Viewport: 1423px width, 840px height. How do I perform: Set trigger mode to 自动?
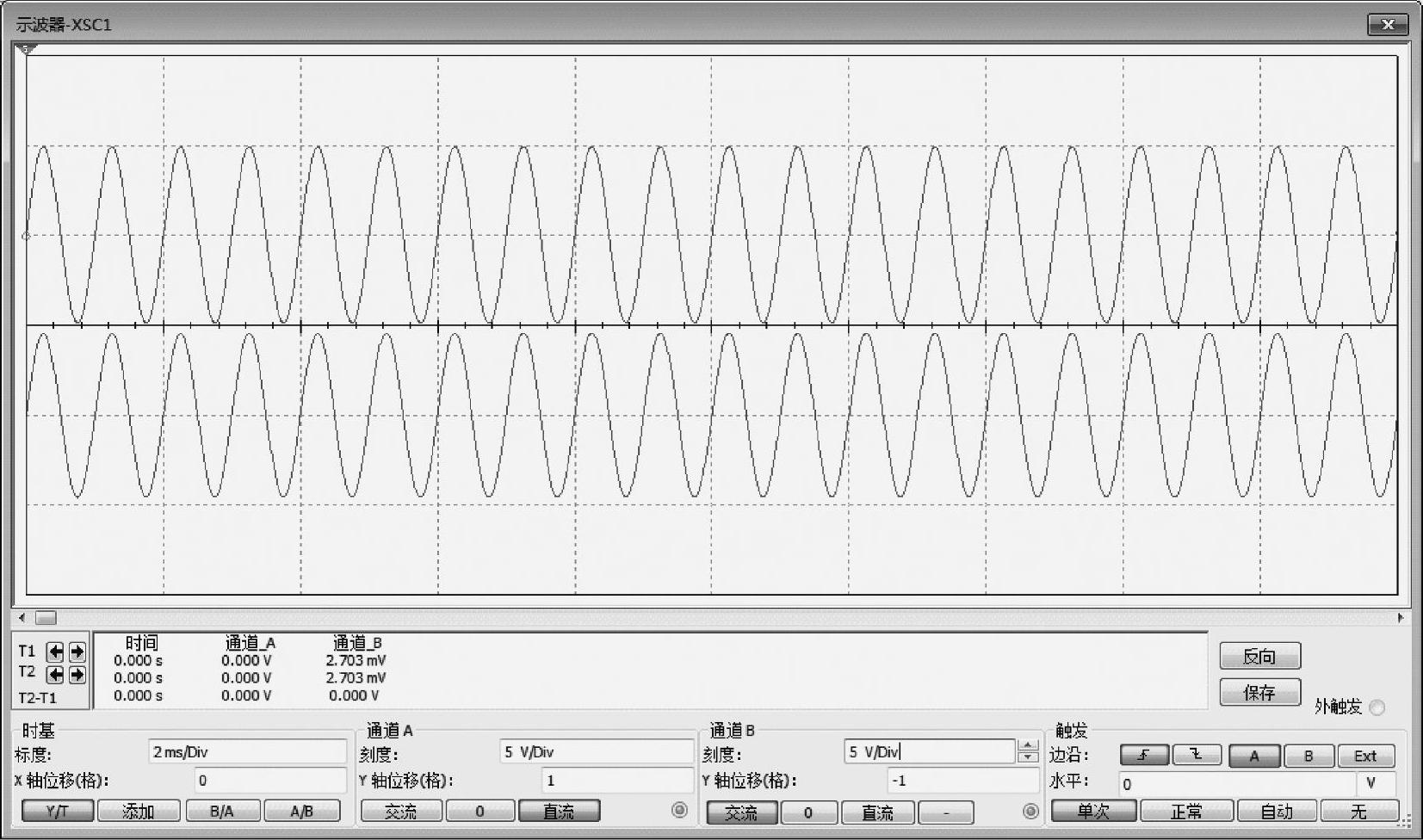pyautogui.click(x=1277, y=811)
